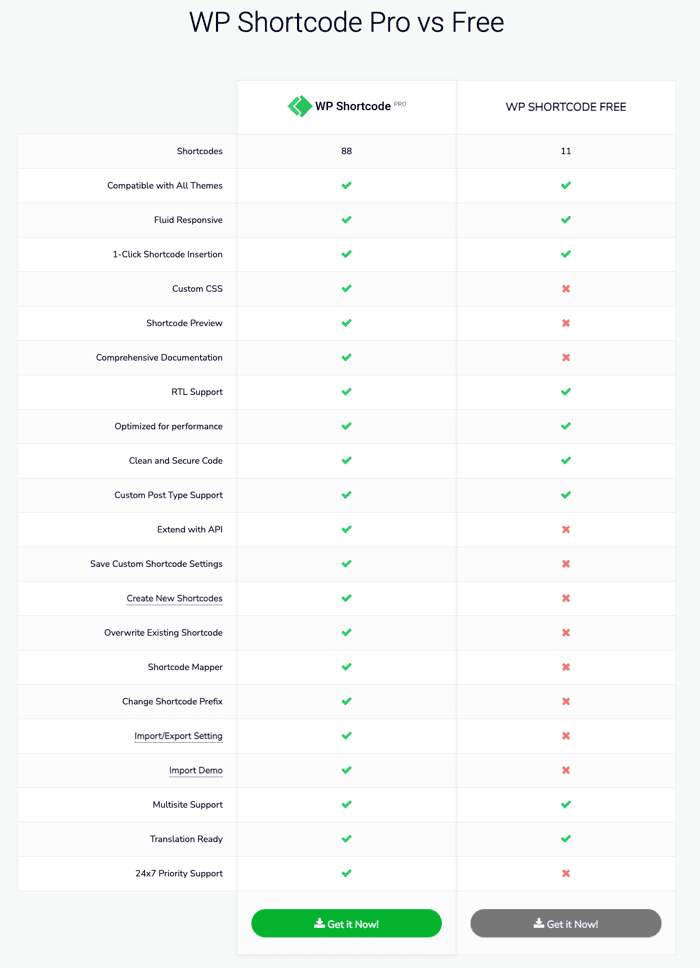Screen dimensions: 700x968
Task: Click the red X for Import Demo under Free
Action: [565, 770]
